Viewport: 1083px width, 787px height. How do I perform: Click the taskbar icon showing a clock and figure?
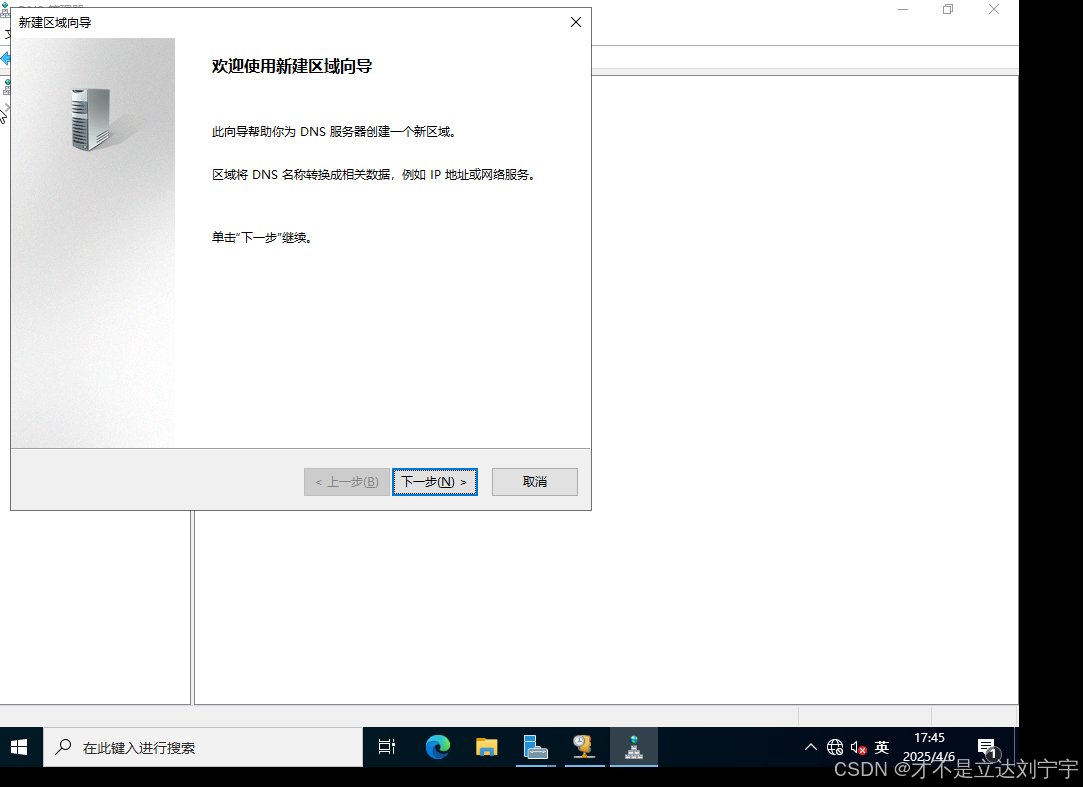click(585, 746)
